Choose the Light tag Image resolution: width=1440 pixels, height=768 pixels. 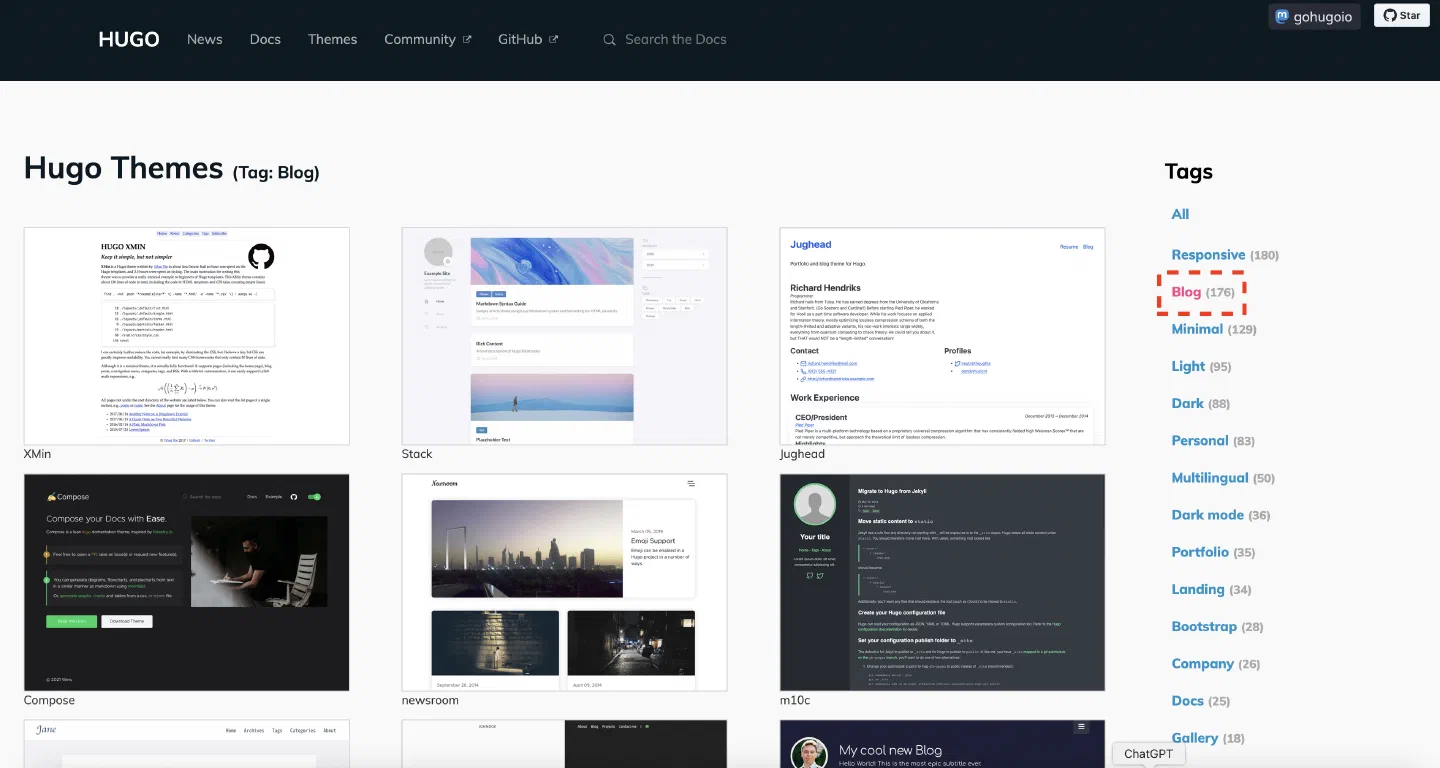pyautogui.click(x=1201, y=366)
